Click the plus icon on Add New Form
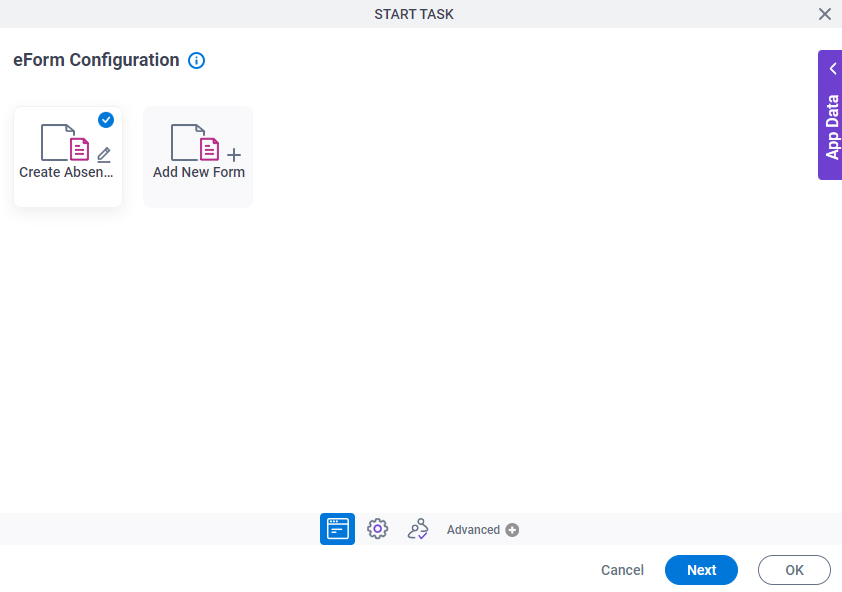 point(234,155)
